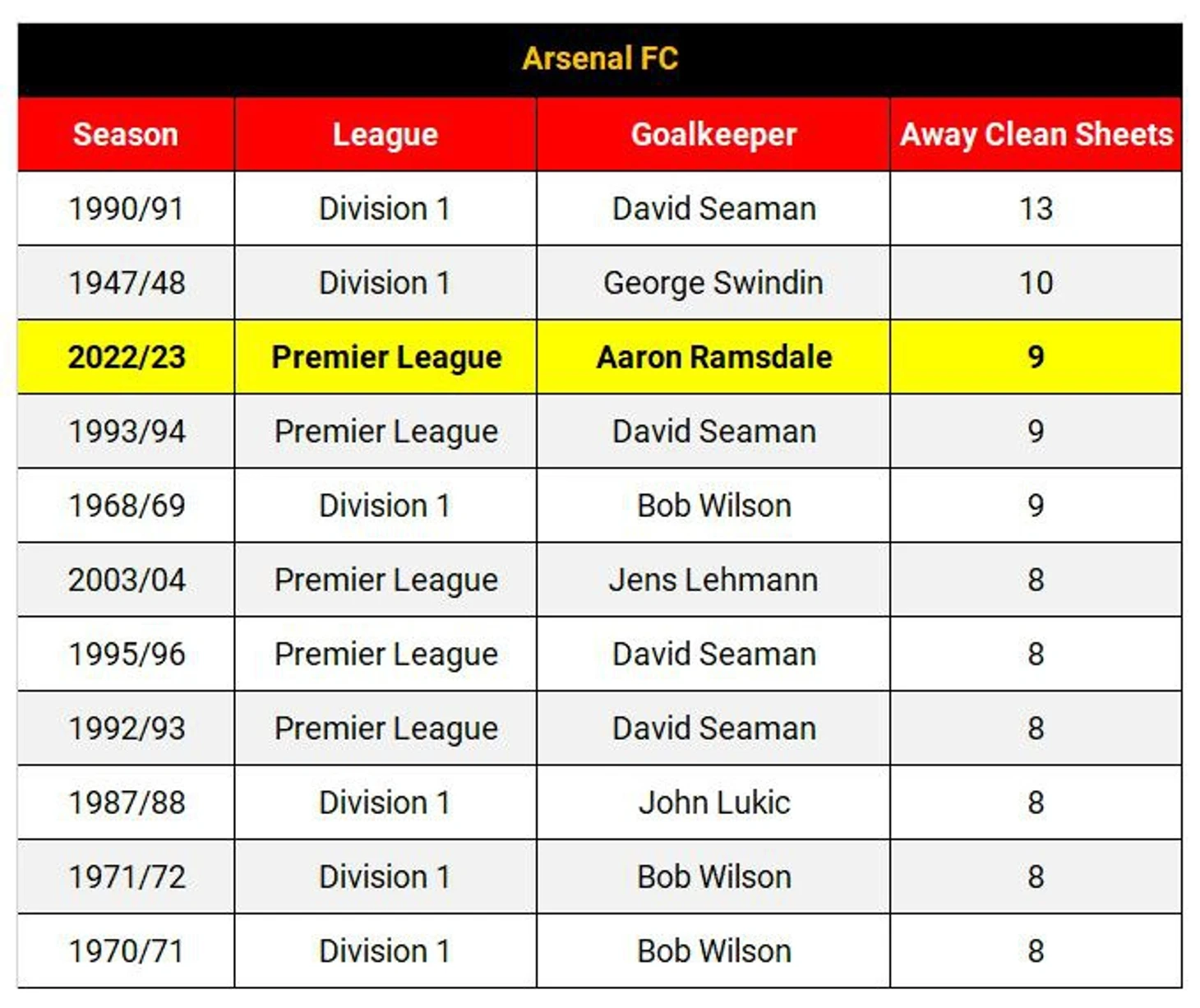Viewport: 1200px width, 1008px height.
Task: Select the Aaron Ramsdale cell
Action: pos(713,357)
